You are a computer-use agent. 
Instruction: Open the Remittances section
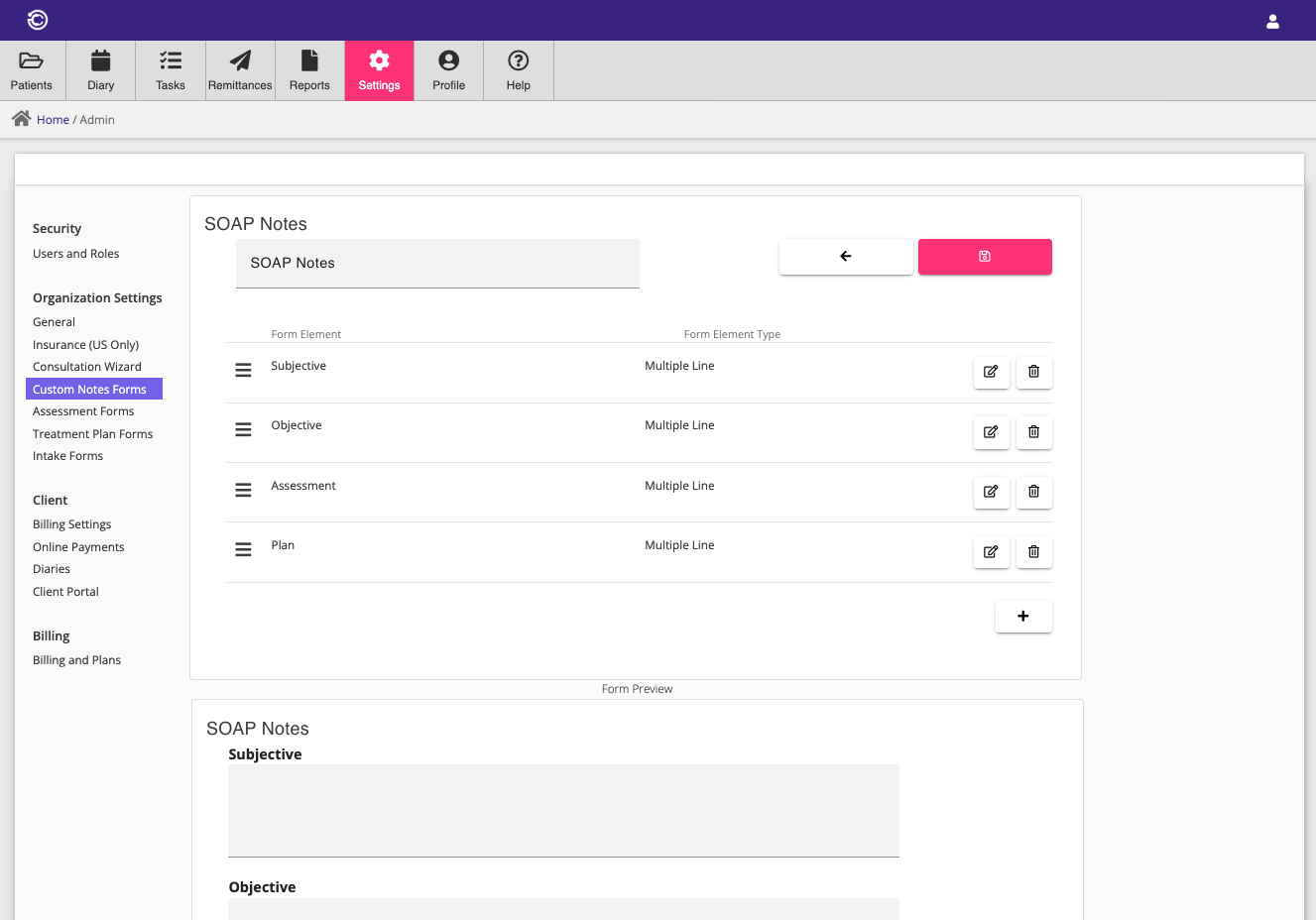[x=239, y=69]
